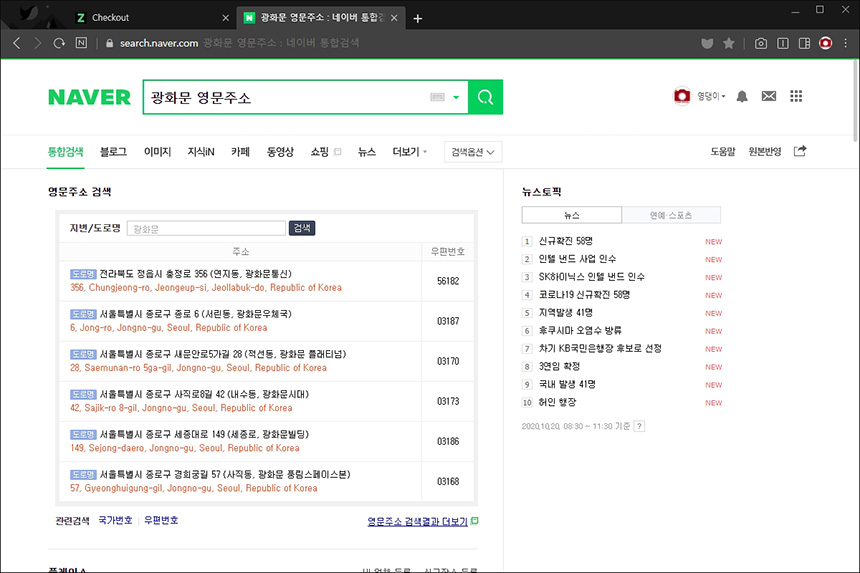
Task: Click the NAVER logo
Action: pyautogui.click(x=89, y=97)
